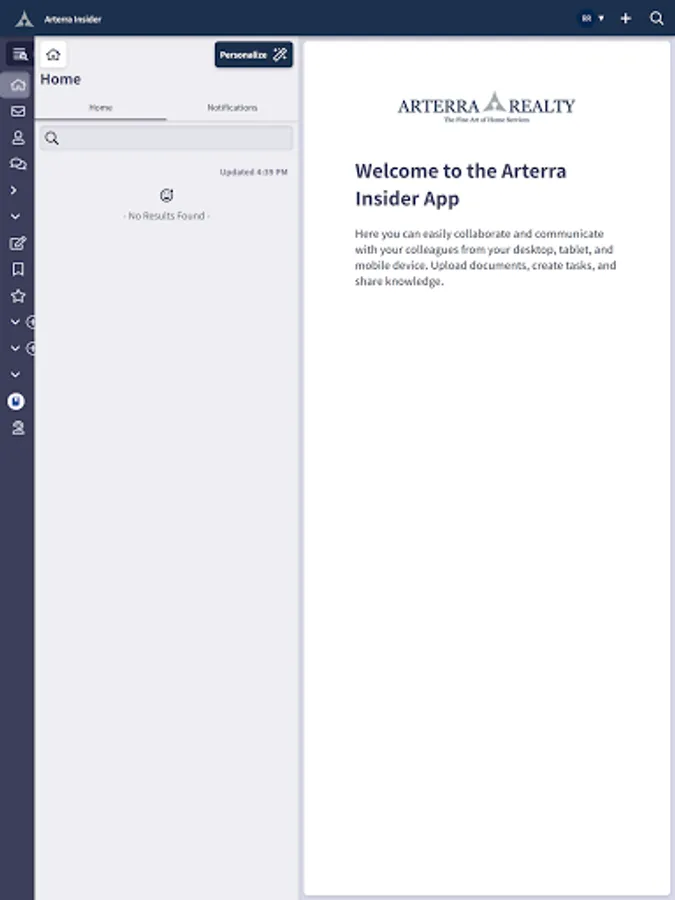Open the envelope messages icon in sidebar
The width and height of the screenshot is (675, 900).
pos(18,111)
